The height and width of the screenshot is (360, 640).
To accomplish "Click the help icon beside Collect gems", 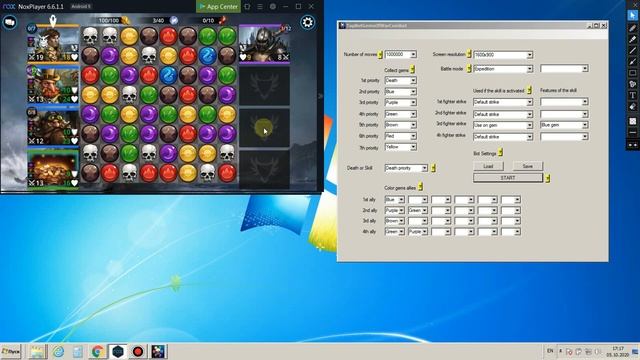I will pyautogui.click(x=413, y=70).
